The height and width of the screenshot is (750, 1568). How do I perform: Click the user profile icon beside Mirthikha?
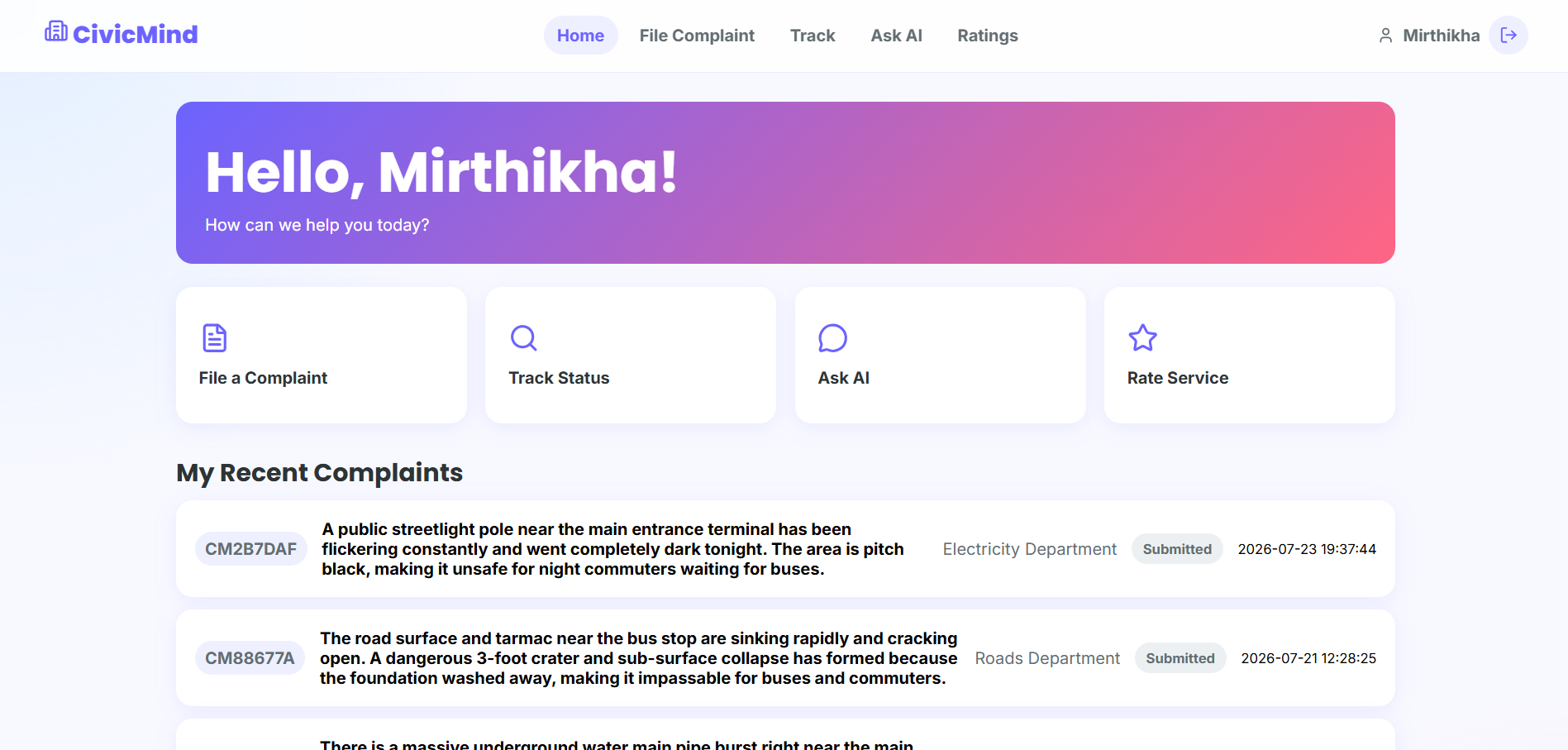tap(1385, 36)
